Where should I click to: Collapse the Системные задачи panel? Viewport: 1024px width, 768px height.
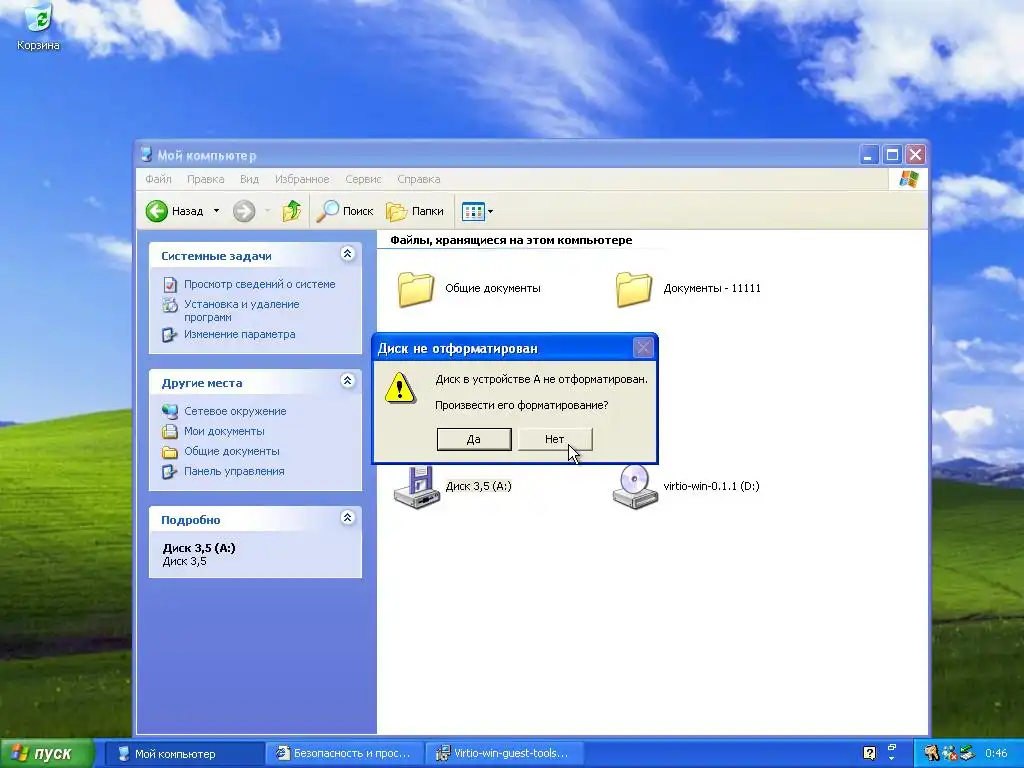pos(347,254)
